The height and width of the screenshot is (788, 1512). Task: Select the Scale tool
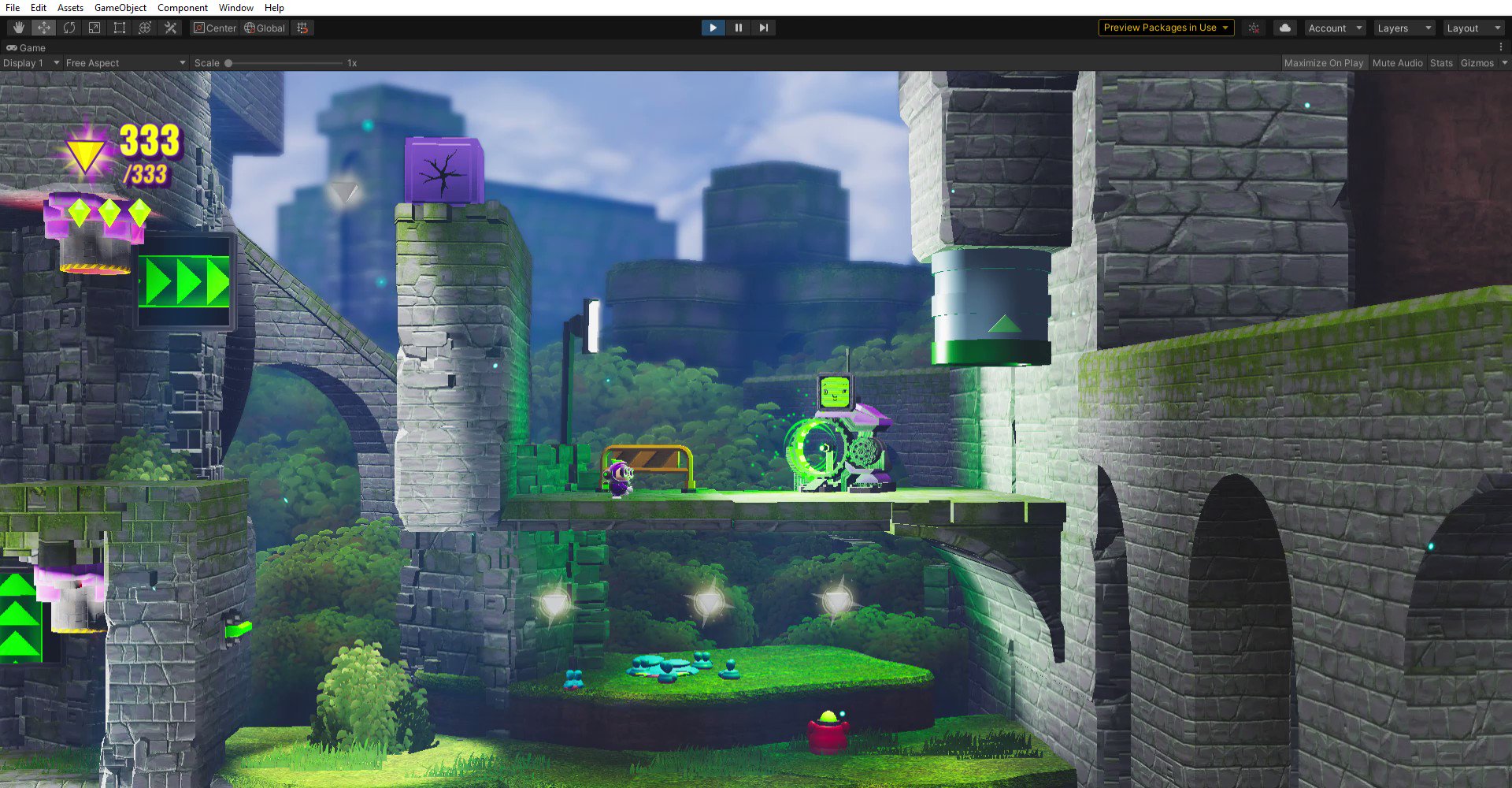(94, 28)
